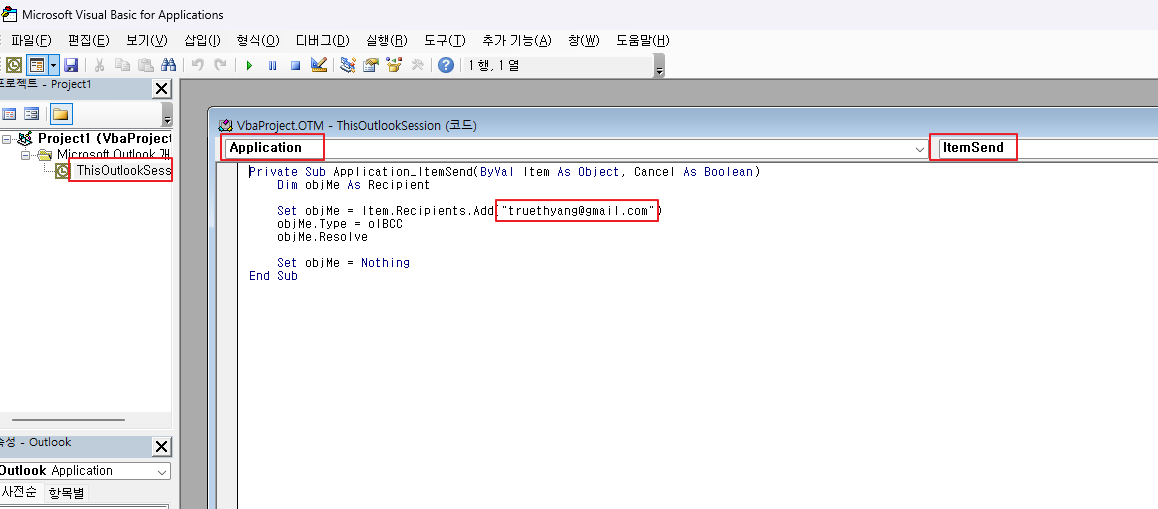The height and width of the screenshot is (509, 1158).
Task: Open the Insert object dropdown arrow
Action: (53, 65)
